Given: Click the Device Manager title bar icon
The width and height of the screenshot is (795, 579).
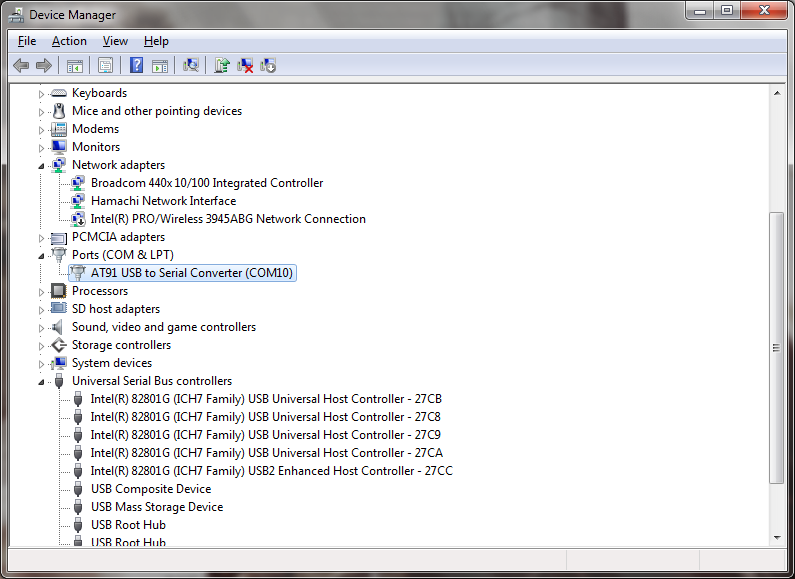Looking at the screenshot, I should [x=16, y=15].
